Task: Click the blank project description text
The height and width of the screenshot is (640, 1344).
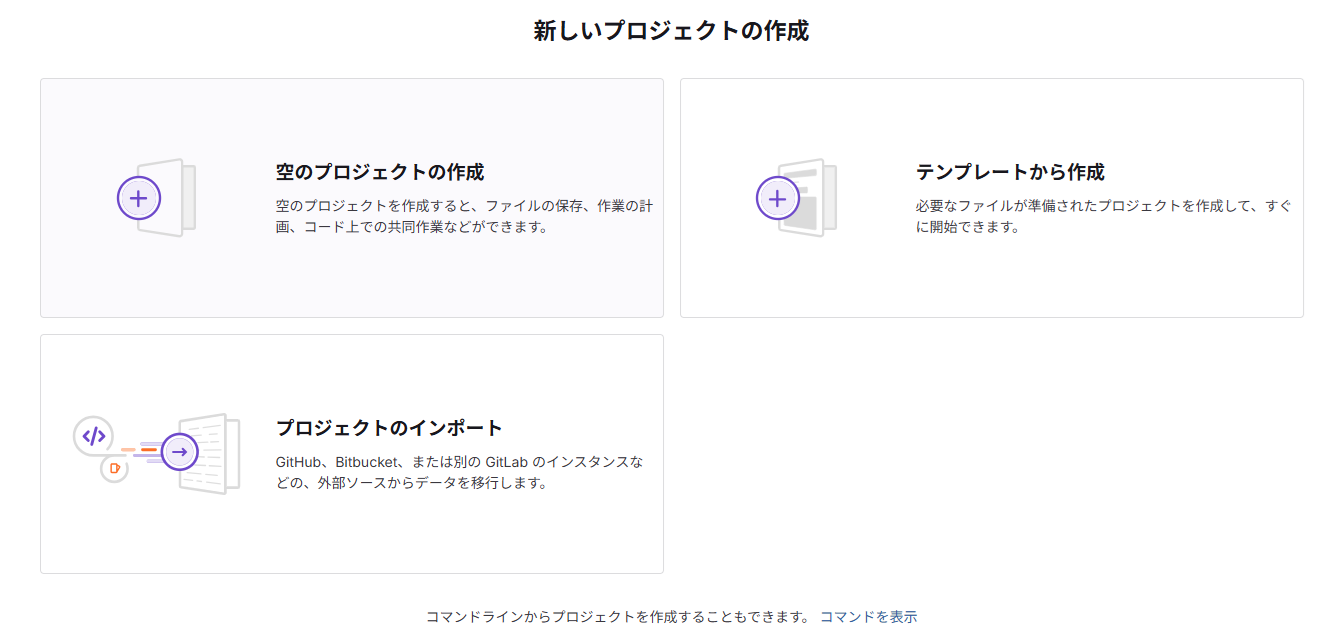Action: 464,216
